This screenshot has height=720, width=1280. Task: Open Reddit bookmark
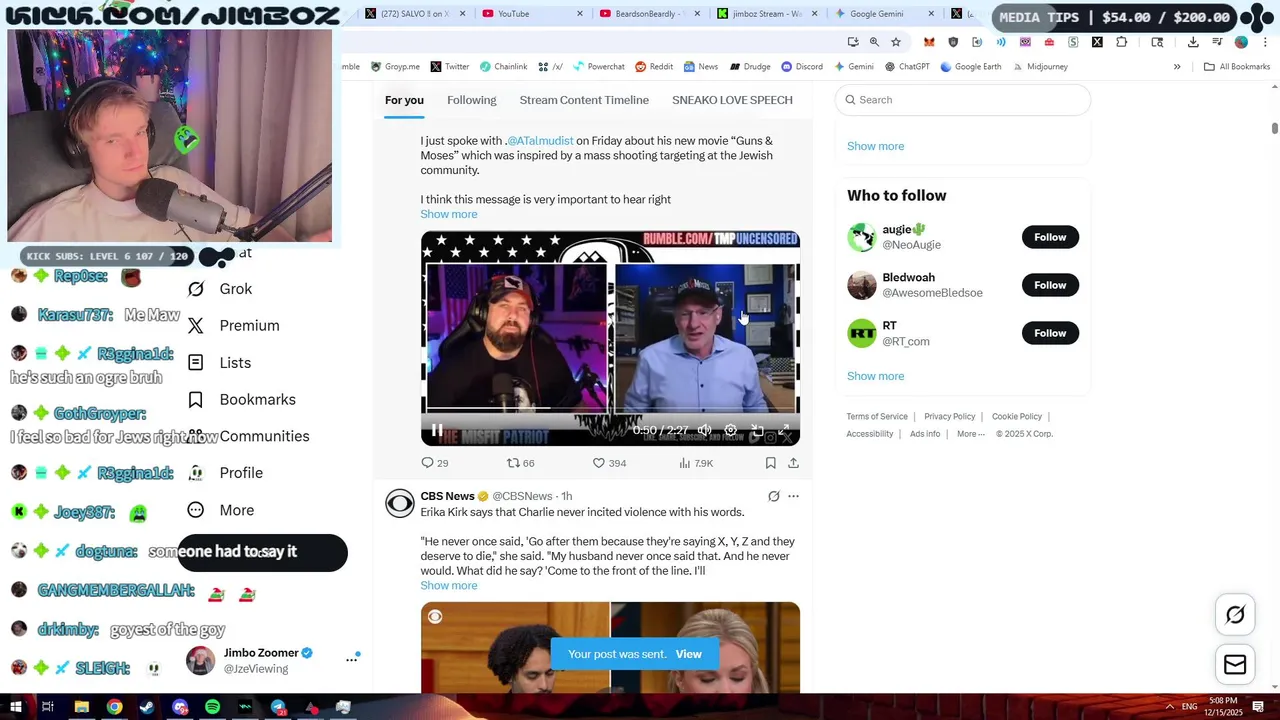click(x=653, y=67)
